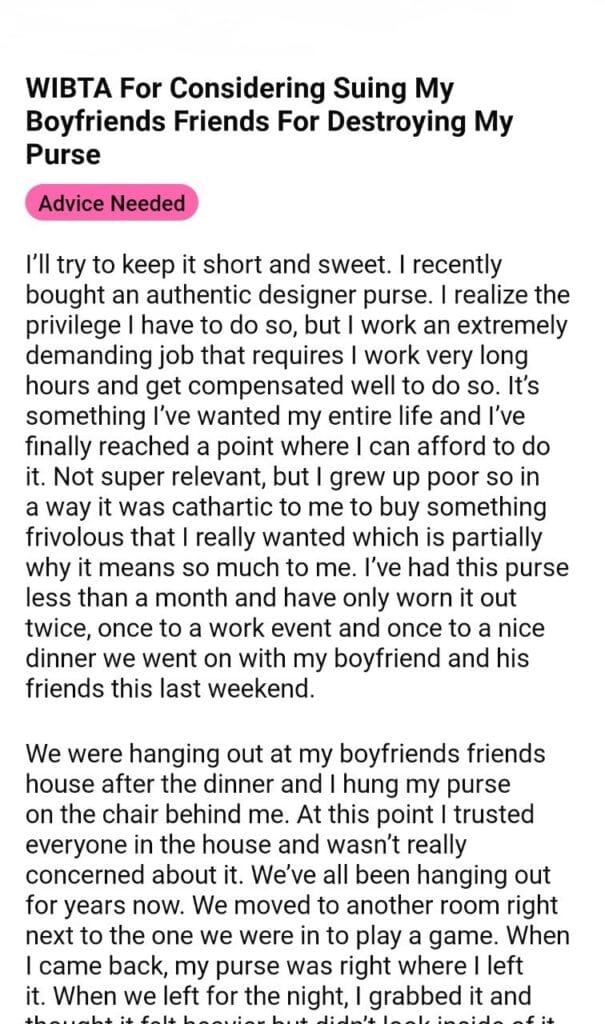Viewport: 605px width, 1024px height.
Task: Click the word "Purse" ending the title
Action: [x=64, y=156]
